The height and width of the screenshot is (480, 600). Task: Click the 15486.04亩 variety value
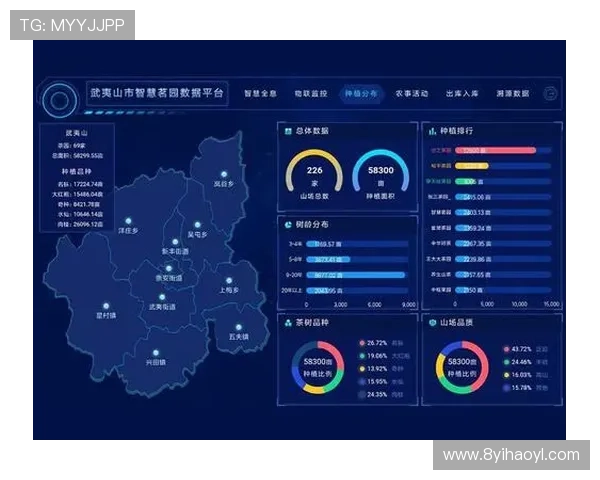click(x=88, y=194)
